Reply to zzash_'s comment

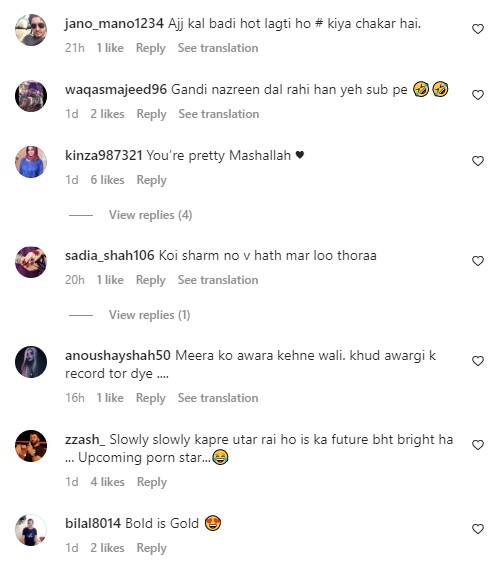click(152, 482)
